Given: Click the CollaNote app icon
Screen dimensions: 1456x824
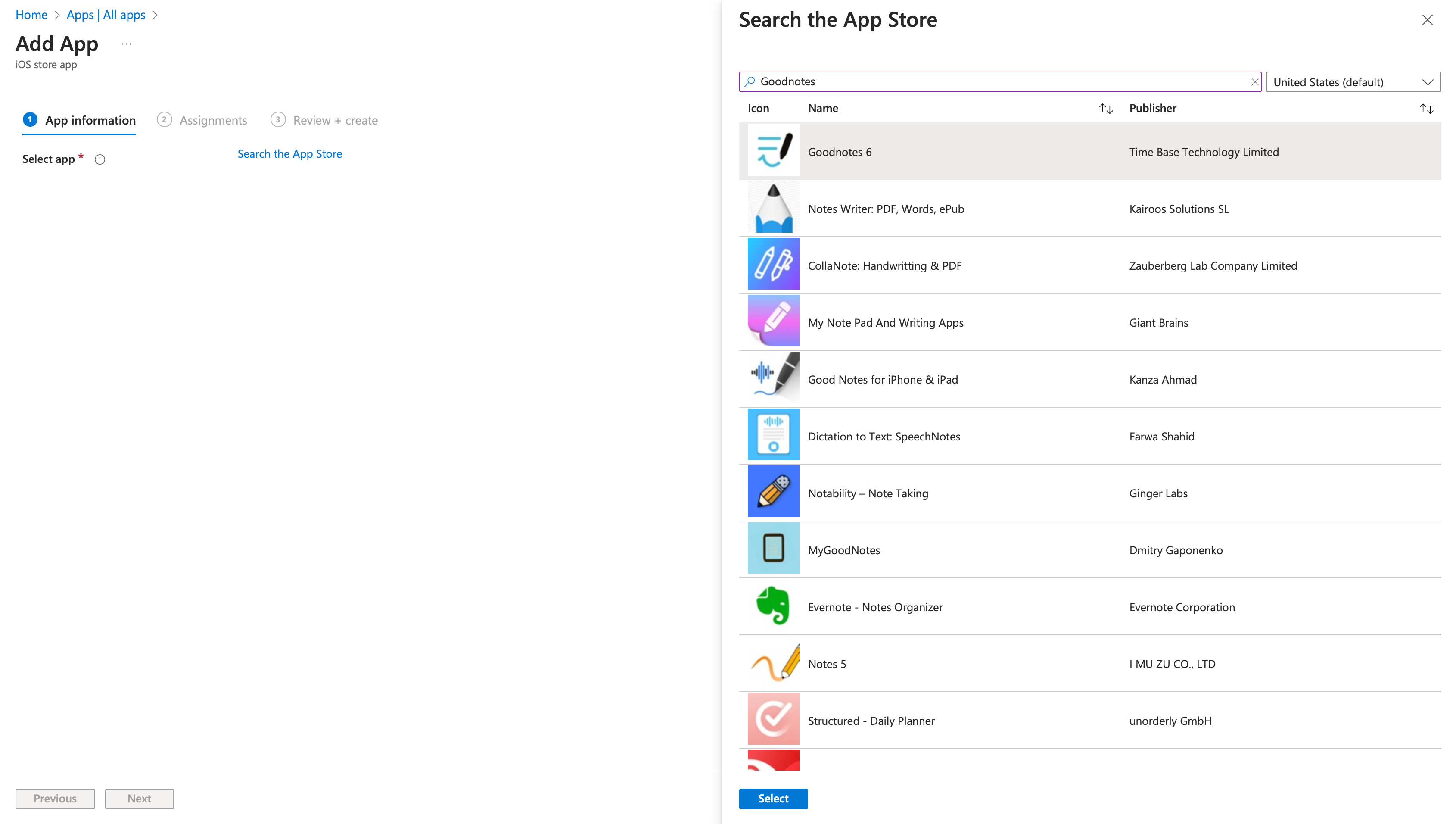Looking at the screenshot, I should tap(773, 264).
